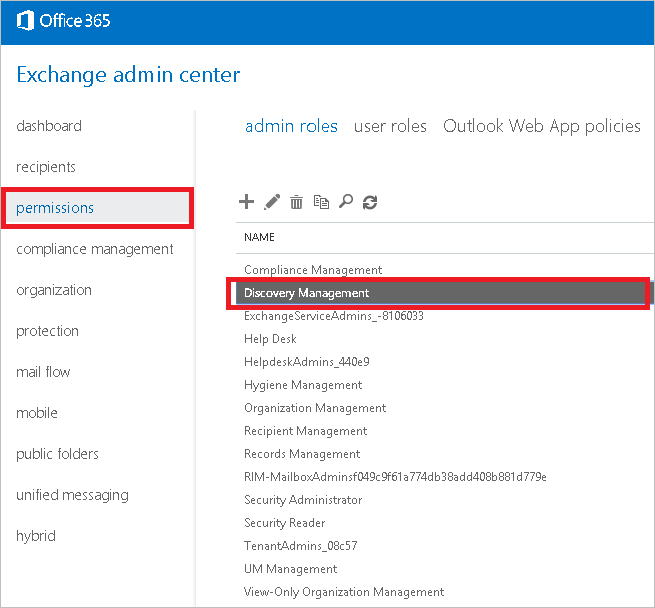Screen dimensions: 655x608
Task: Switch to the user roles tab
Action: (x=390, y=126)
